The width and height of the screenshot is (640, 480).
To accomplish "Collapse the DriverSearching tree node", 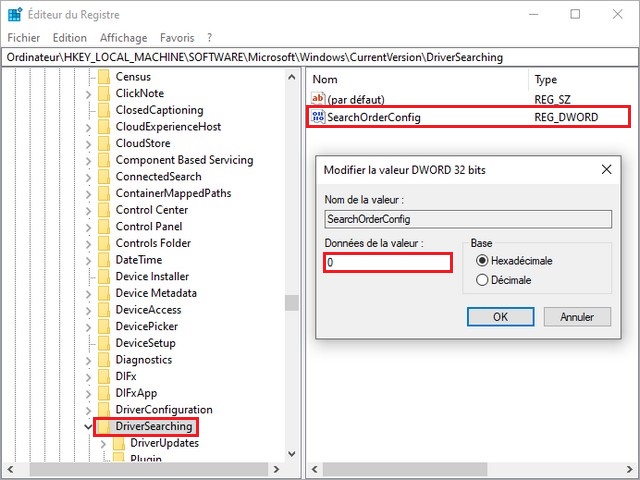I will coord(88,427).
